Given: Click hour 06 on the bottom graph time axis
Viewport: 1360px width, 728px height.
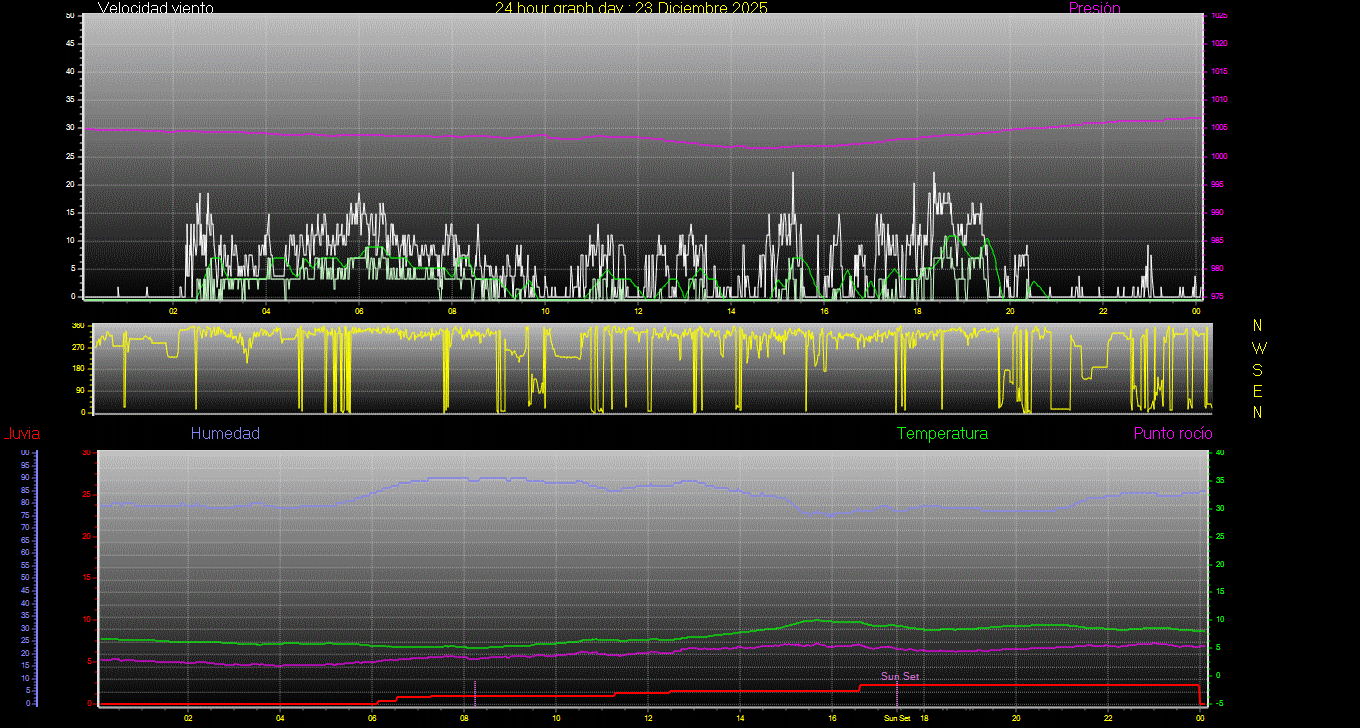Looking at the screenshot, I should point(372,719).
